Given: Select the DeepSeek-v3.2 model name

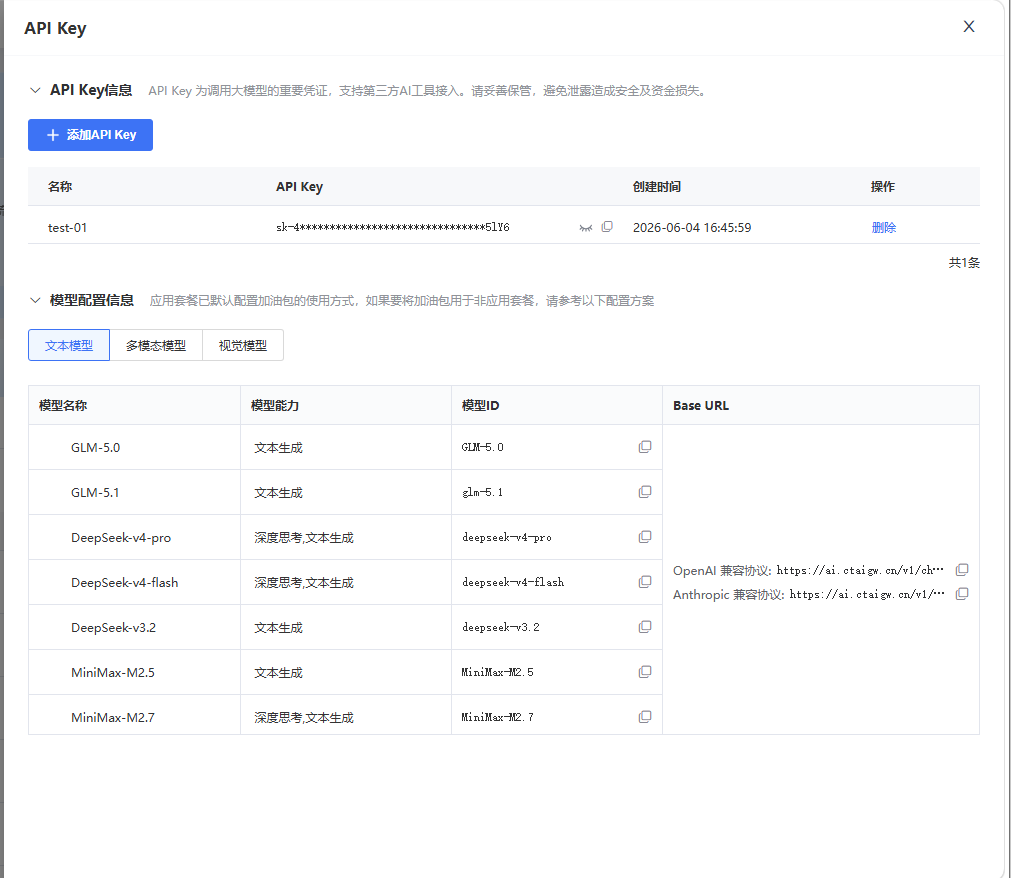Looking at the screenshot, I should click(x=113, y=628).
